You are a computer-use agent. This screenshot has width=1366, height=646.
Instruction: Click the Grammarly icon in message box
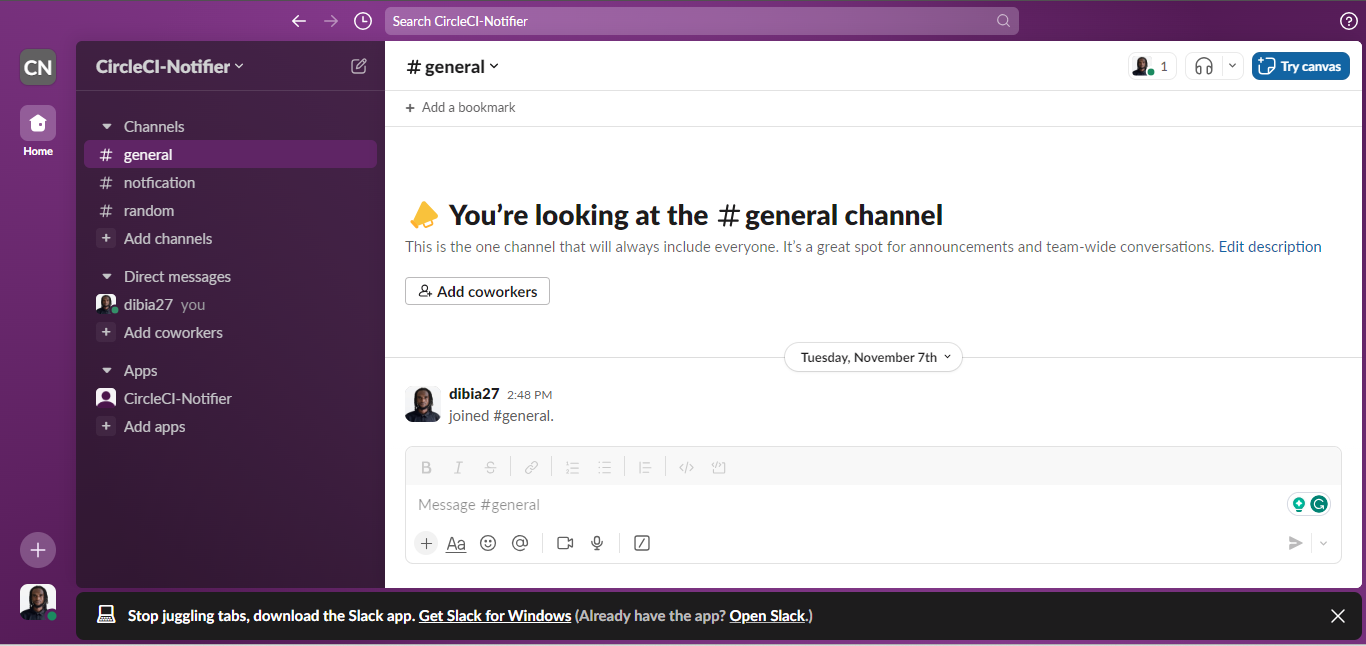tap(1319, 504)
